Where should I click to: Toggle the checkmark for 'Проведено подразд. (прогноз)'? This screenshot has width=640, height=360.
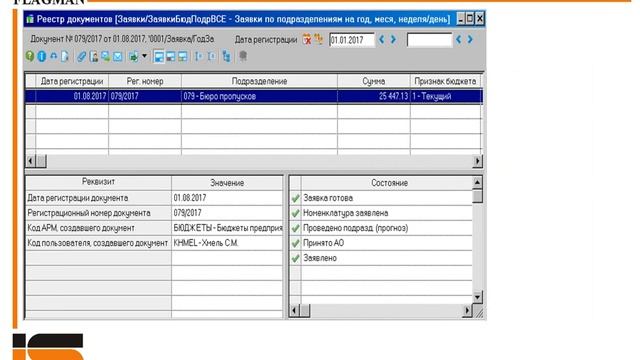(x=296, y=229)
